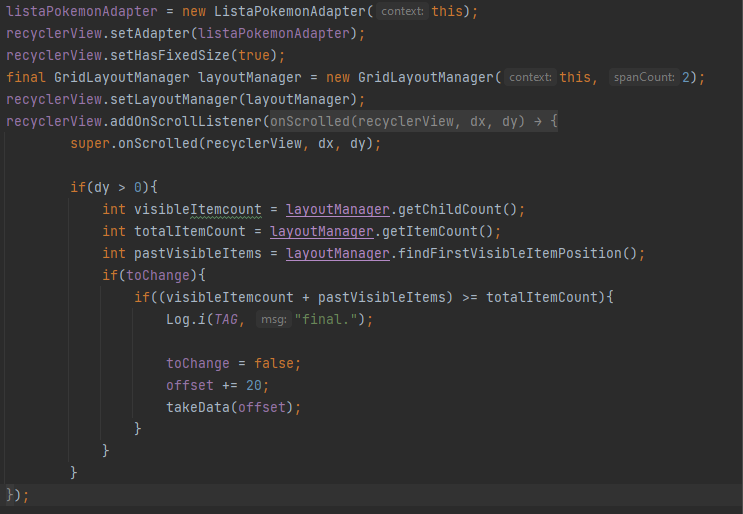Click the "msg:" parameter hint
The width and height of the screenshot is (743, 514).
pos(274,319)
